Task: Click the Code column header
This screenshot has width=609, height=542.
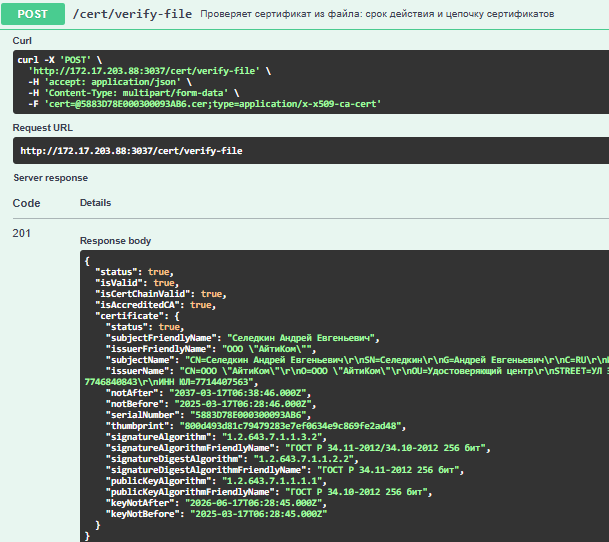Action: (26, 203)
